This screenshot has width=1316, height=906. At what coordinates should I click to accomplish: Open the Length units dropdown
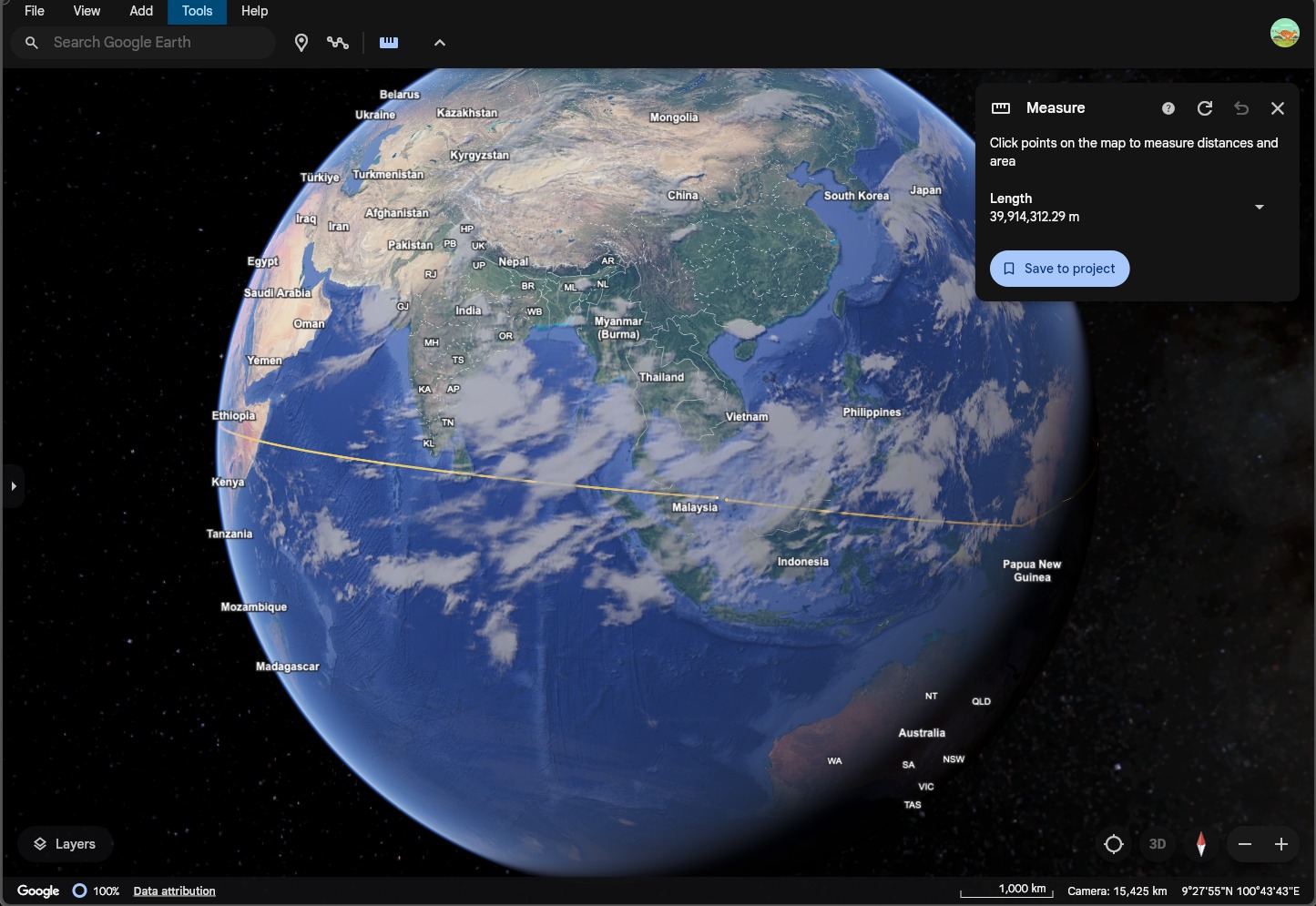tap(1260, 208)
